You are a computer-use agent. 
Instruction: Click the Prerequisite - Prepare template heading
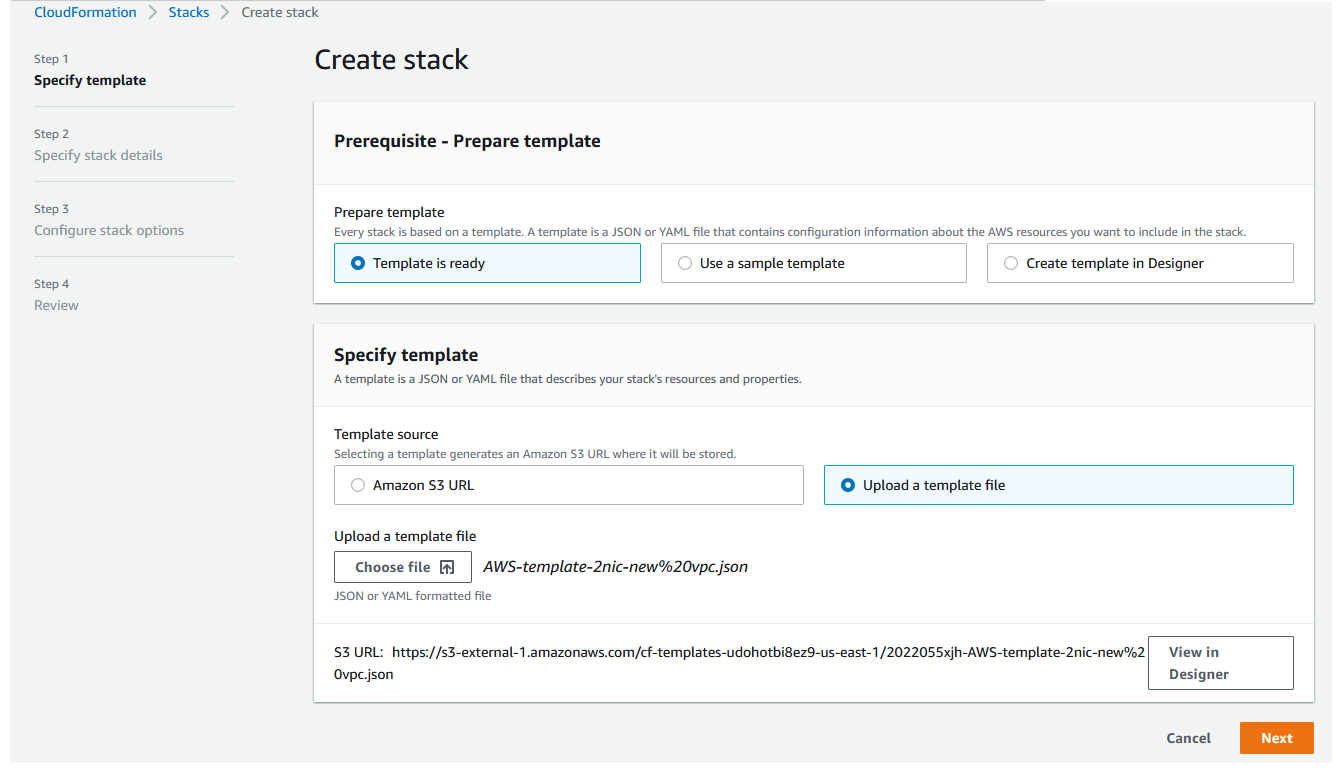467,141
